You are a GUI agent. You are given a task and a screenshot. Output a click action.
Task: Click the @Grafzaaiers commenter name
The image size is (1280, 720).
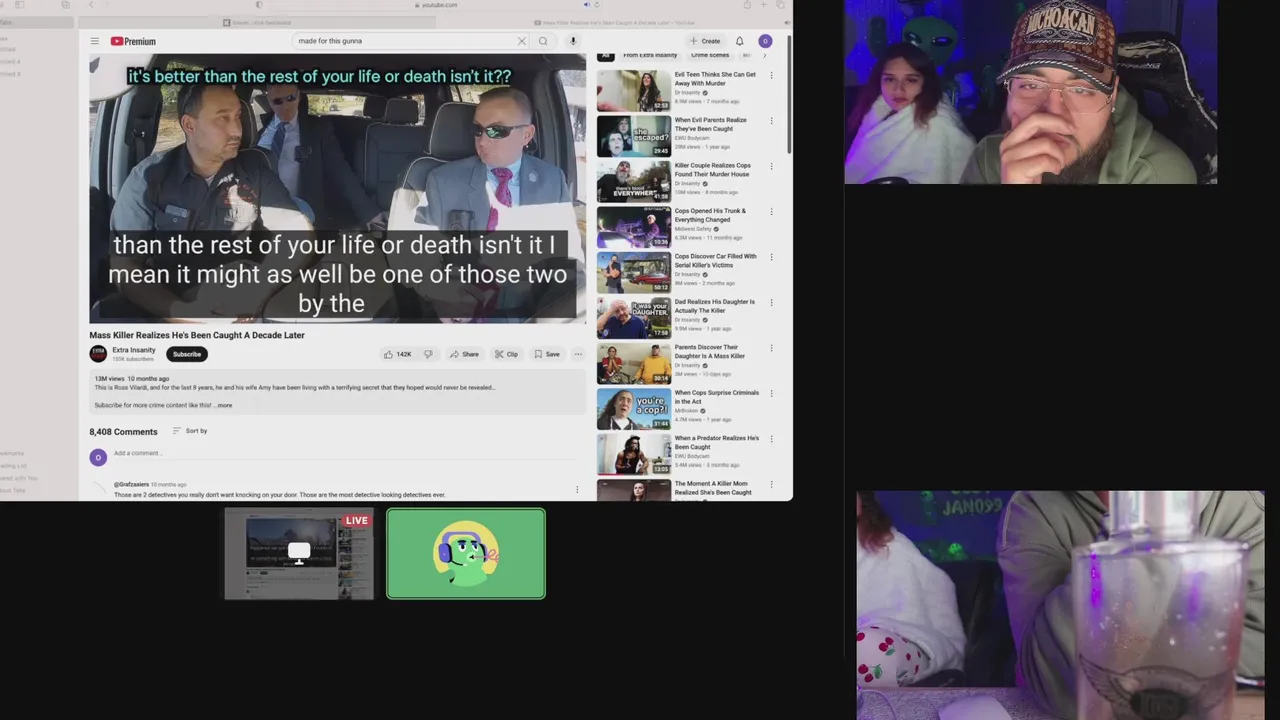131,485
